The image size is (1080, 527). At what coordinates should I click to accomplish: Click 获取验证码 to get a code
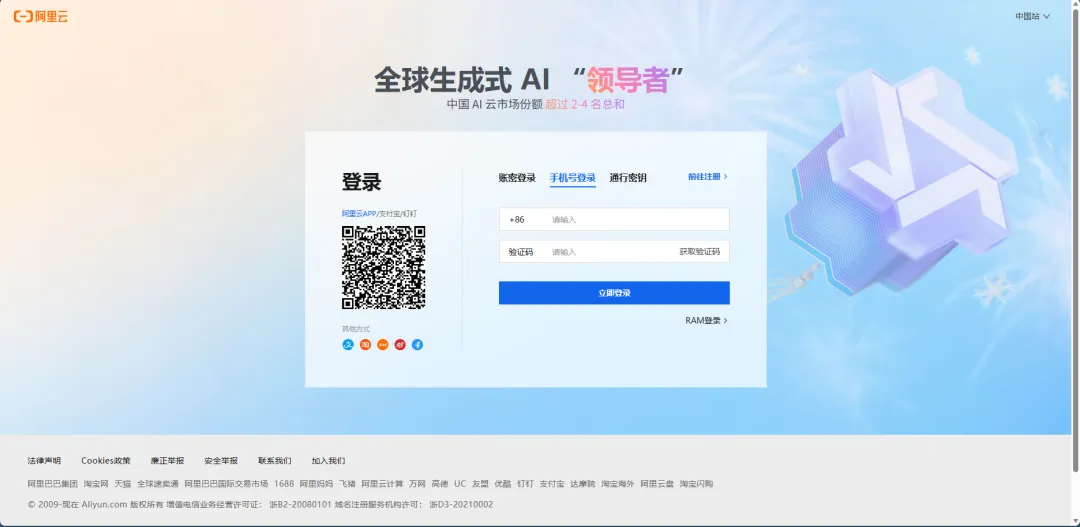coord(700,252)
